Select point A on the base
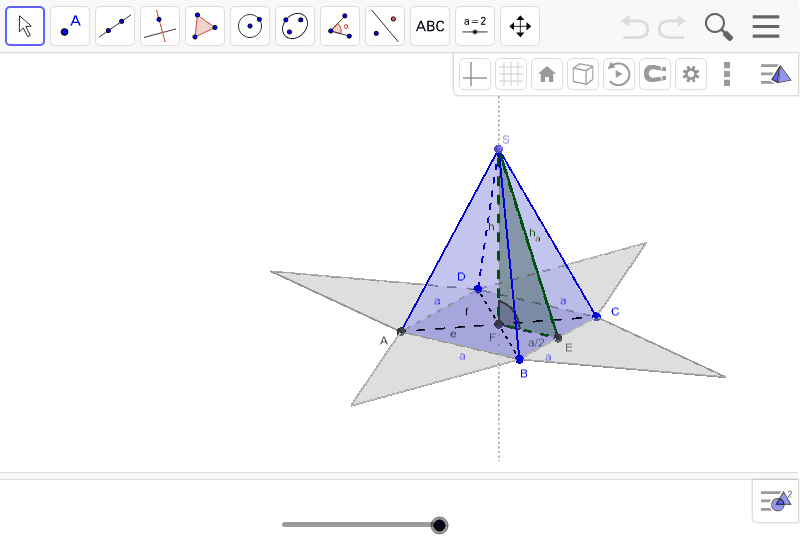The image size is (800, 550). (401, 332)
